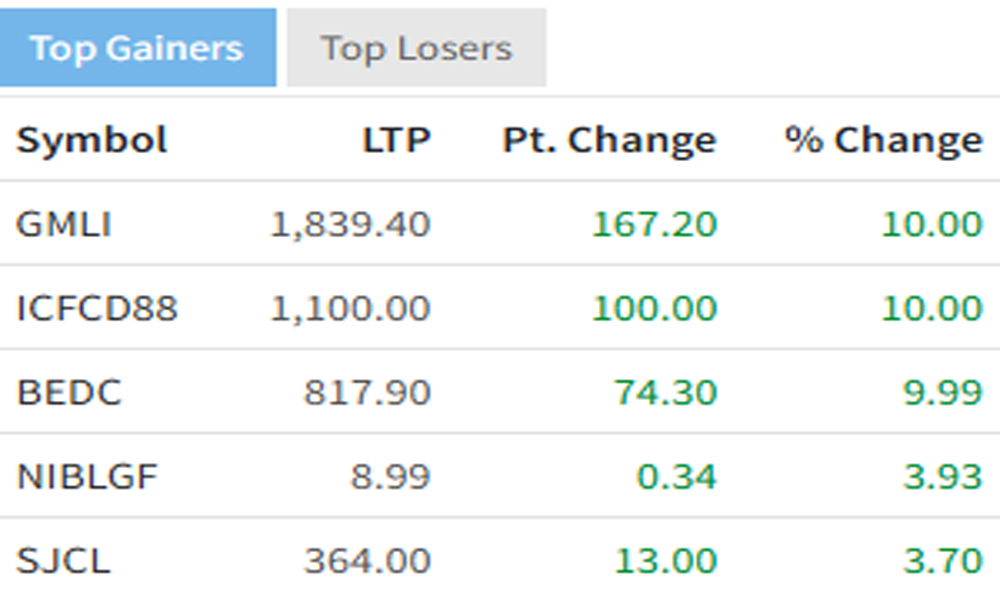Image resolution: width=1000 pixels, height=600 pixels.
Task: Select BEDC LTP value 817.90
Action: click(367, 392)
